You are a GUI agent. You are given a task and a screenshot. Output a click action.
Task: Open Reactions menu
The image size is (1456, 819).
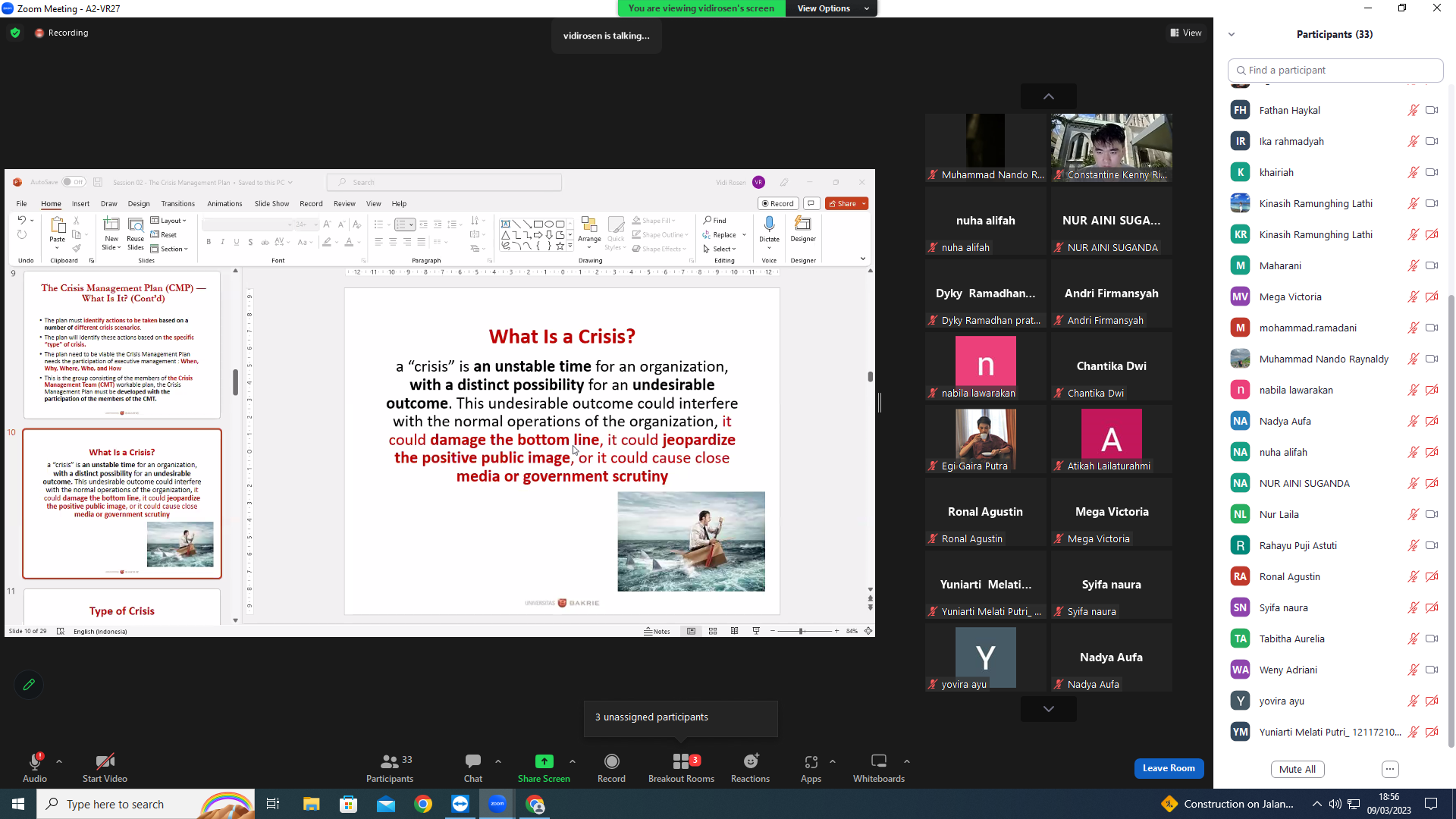click(750, 767)
